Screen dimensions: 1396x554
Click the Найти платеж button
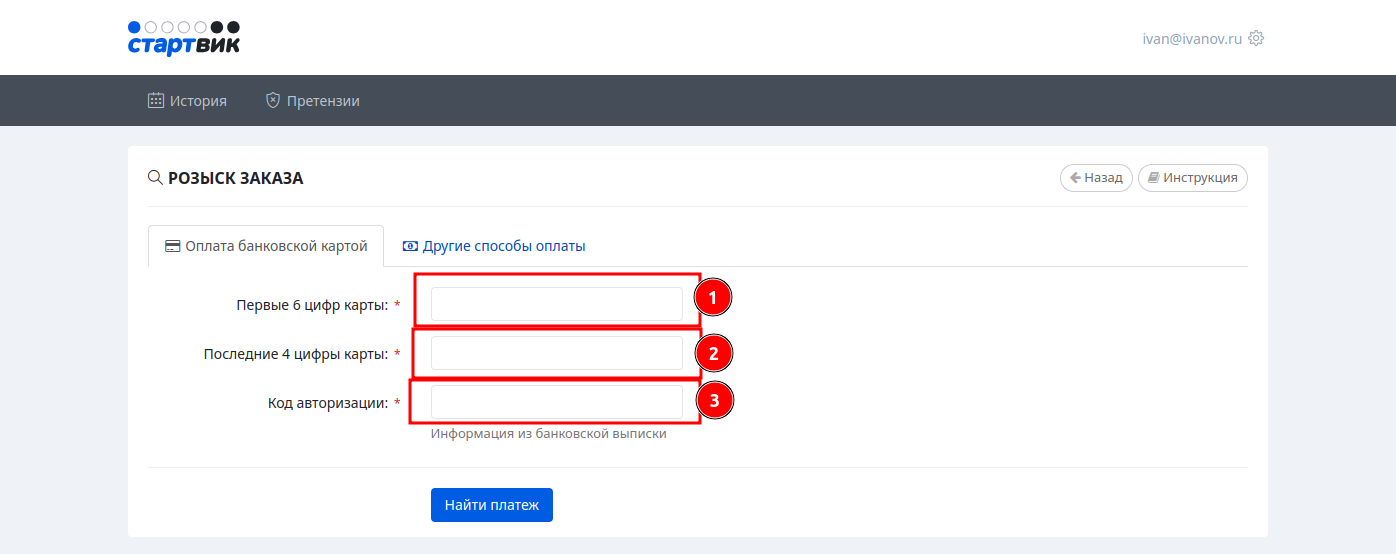[491, 505]
